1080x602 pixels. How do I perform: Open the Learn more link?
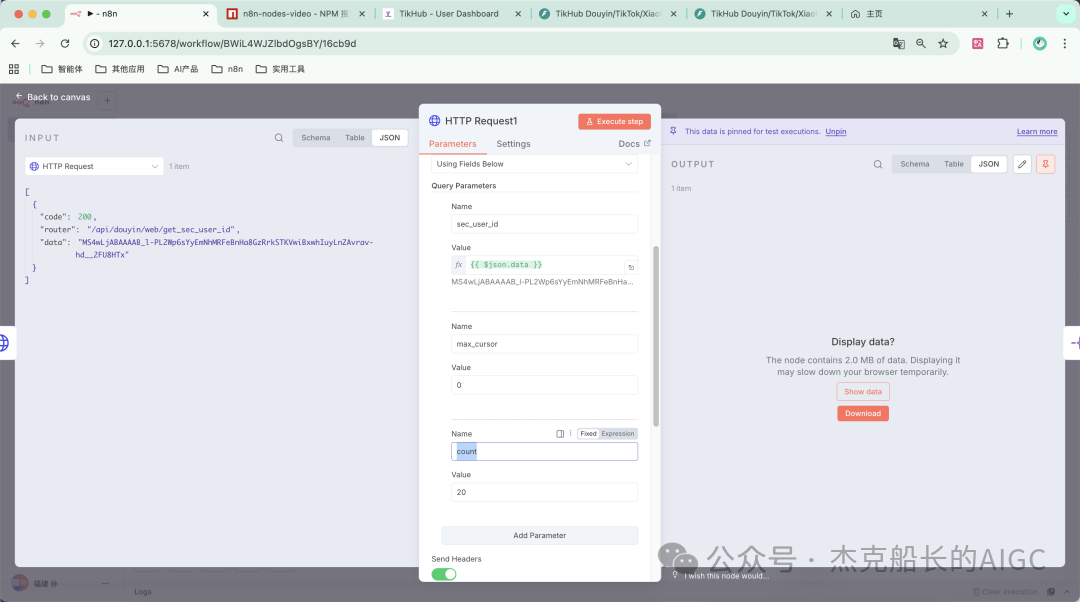(1037, 132)
